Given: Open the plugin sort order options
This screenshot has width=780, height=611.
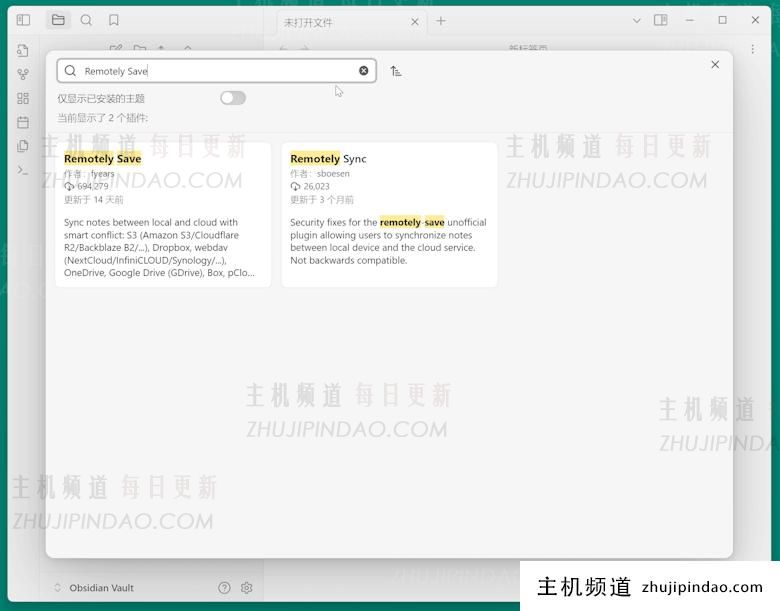Looking at the screenshot, I should click(x=396, y=71).
